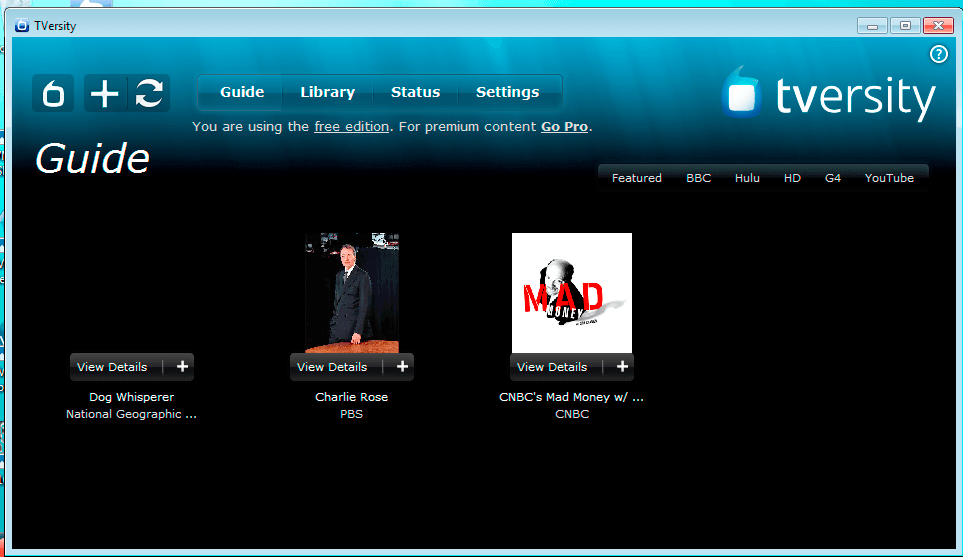Image resolution: width=963 pixels, height=557 pixels.
Task: View Details for Charlie Rose
Action: coord(332,367)
